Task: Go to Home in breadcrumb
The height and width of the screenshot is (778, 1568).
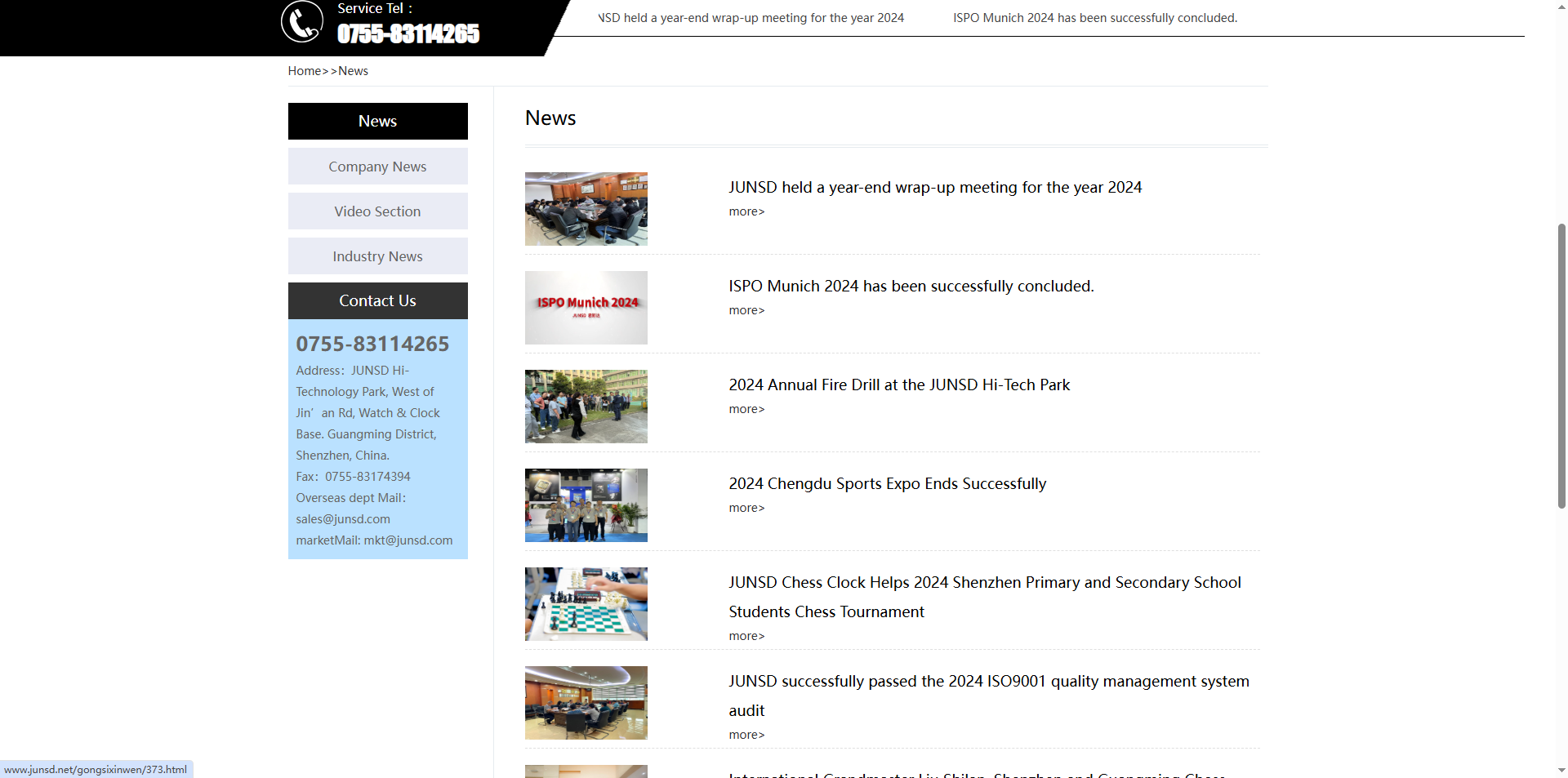Action: coord(304,71)
